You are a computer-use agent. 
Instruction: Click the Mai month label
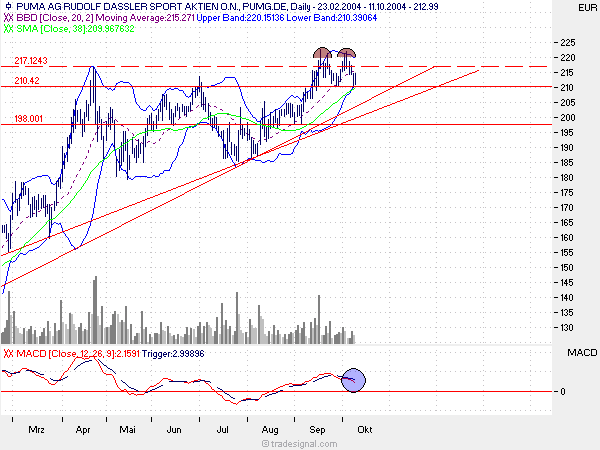[127, 429]
